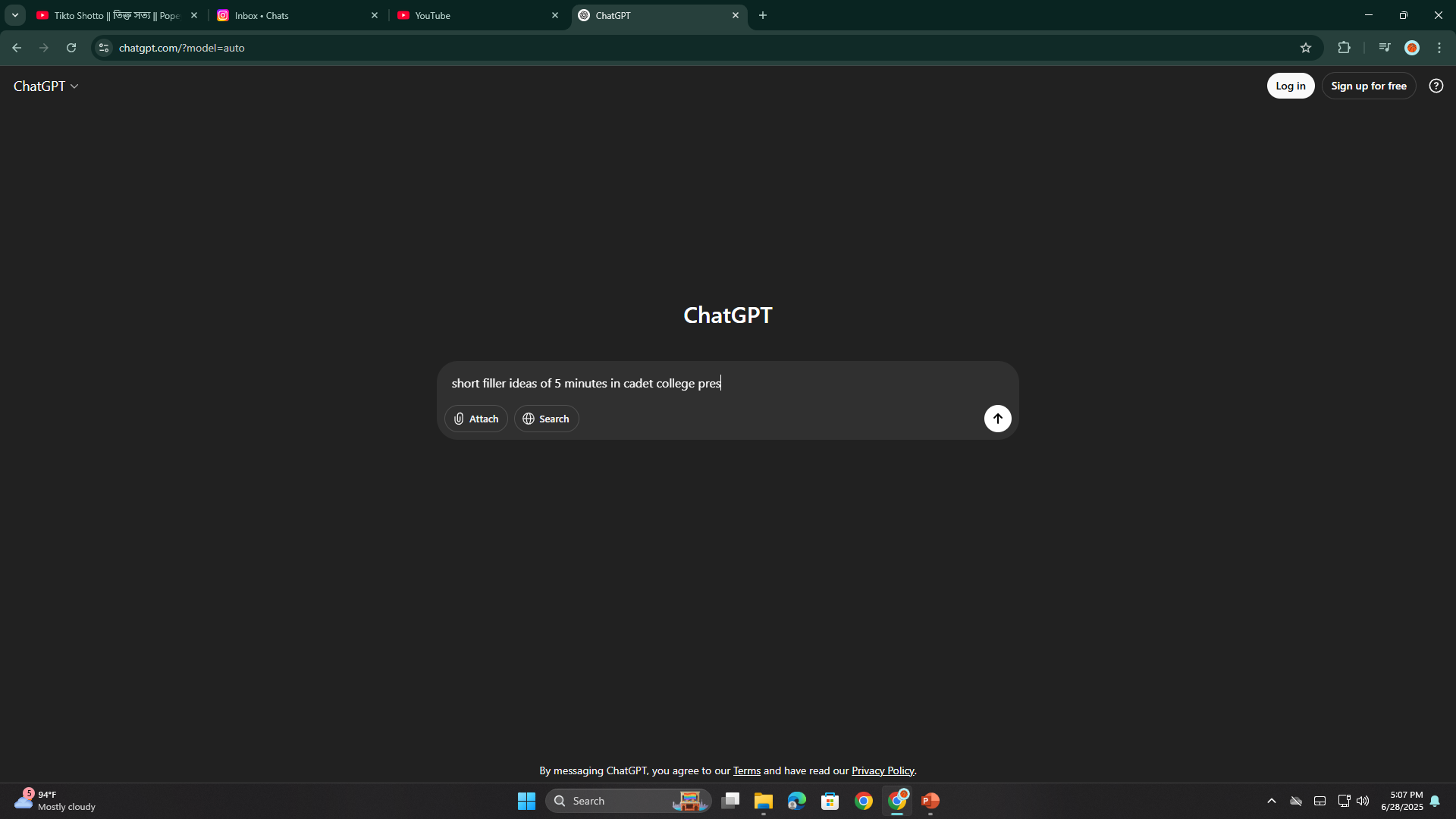Reload the ChatGPT page
The image size is (1456, 819).
[x=71, y=48]
